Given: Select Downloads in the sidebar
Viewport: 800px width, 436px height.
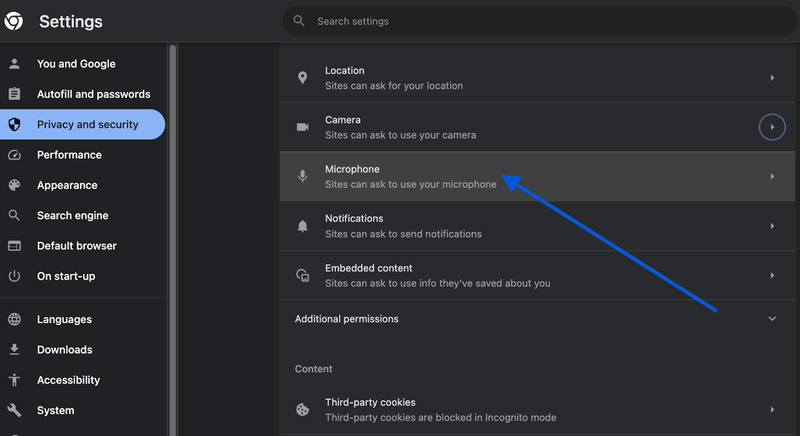Looking at the screenshot, I should (83, 349).
